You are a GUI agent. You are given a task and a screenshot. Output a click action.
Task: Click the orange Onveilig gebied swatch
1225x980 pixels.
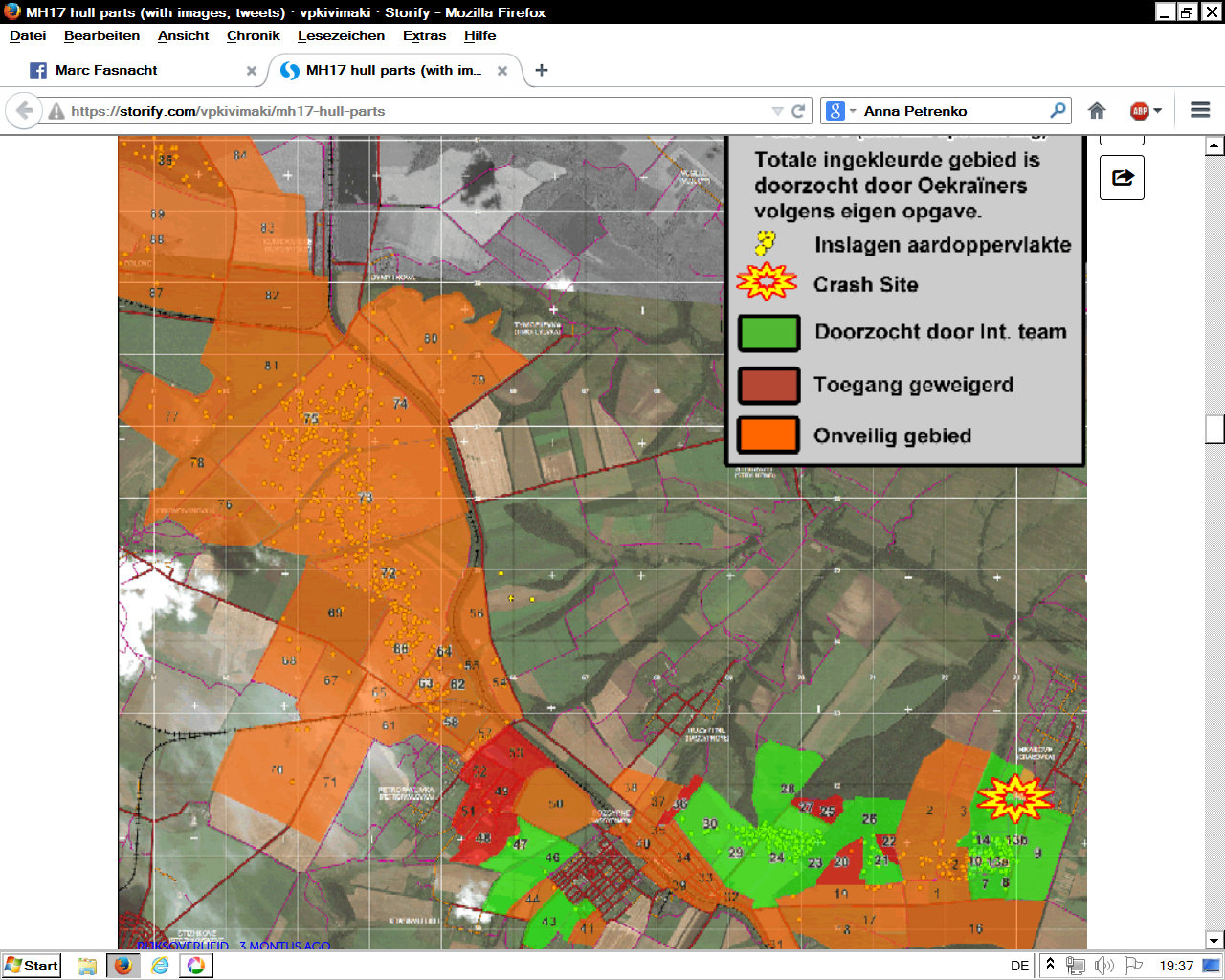pyautogui.click(x=768, y=435)
